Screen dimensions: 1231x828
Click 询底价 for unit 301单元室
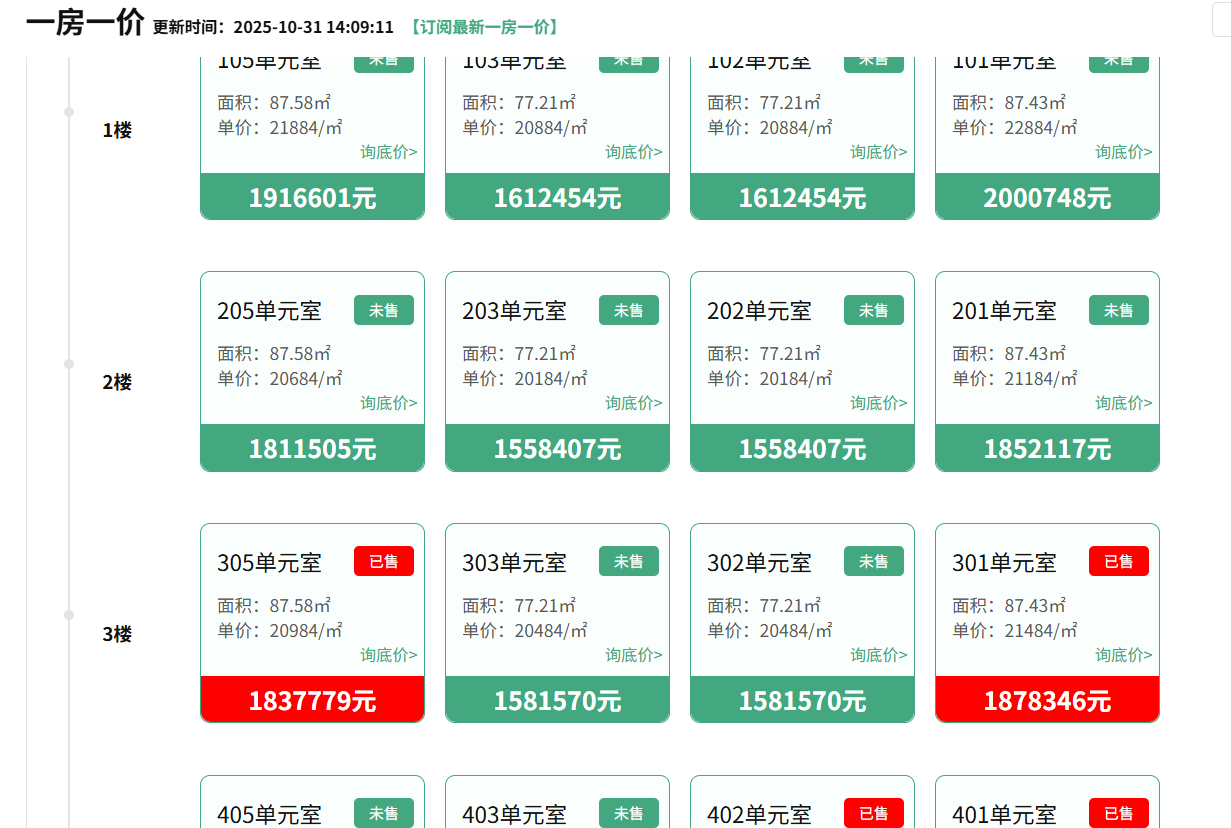point(1123,655)
